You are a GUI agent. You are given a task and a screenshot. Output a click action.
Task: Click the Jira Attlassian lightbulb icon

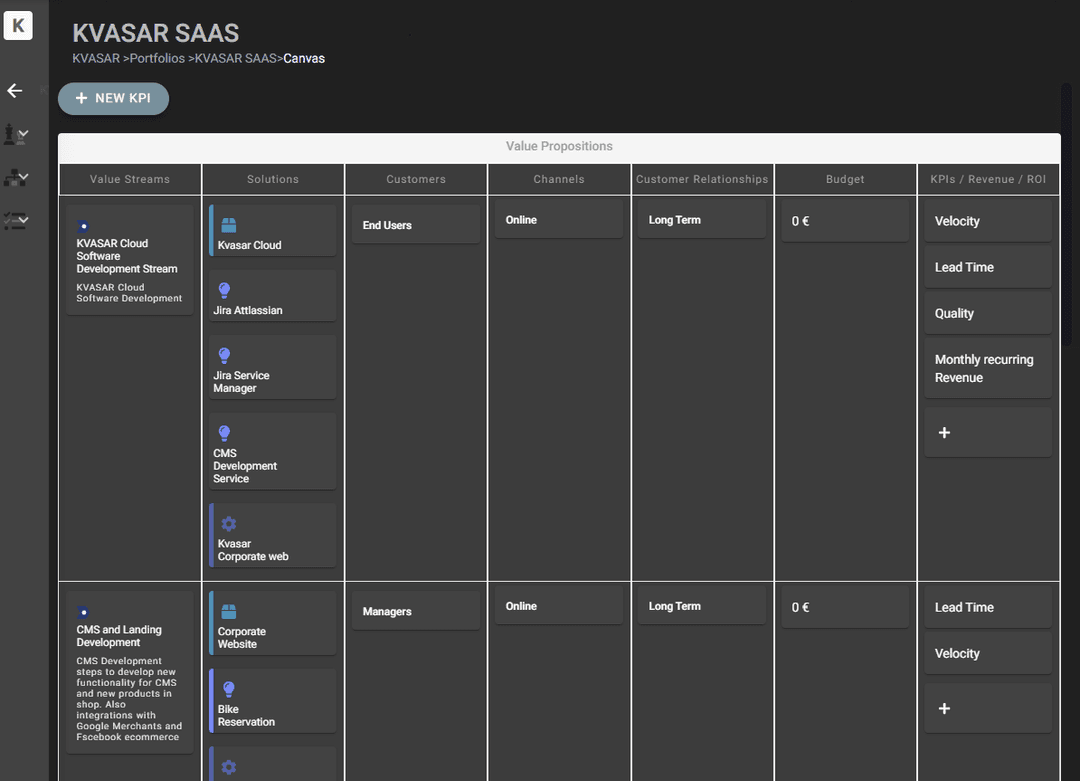coord(224,291)
